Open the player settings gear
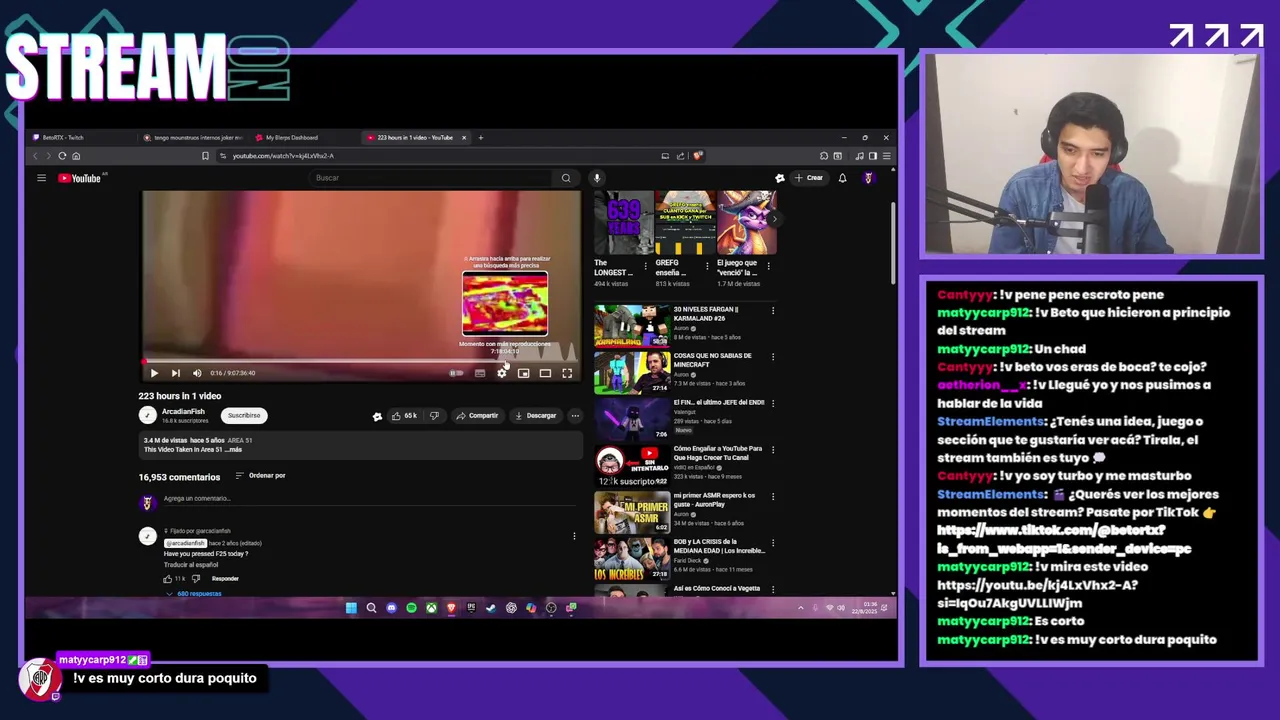 click(502, 373)
